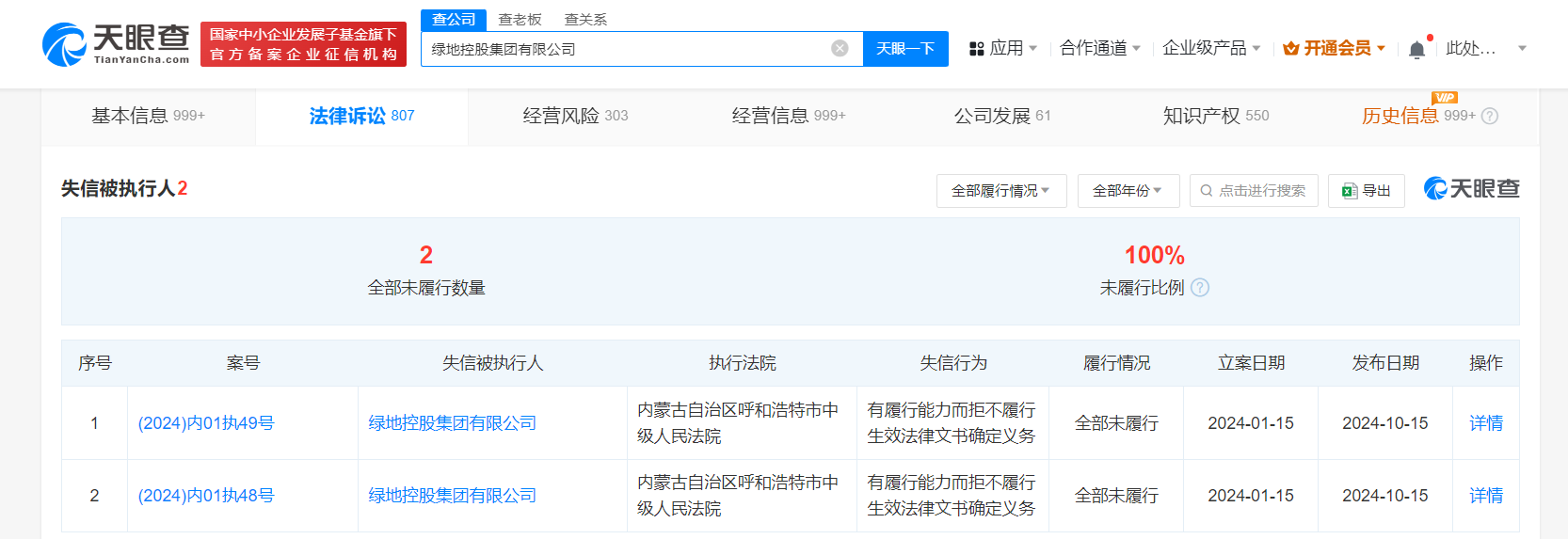
Task: Open the notification bell
Action: pyautogui.click(x=1416, y=50)
